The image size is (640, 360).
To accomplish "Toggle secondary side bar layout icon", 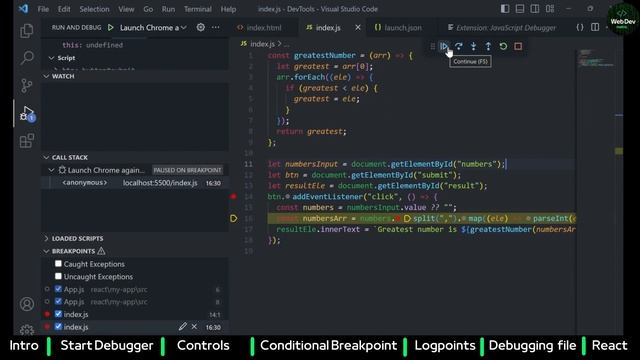I will [x=535, y=9].
